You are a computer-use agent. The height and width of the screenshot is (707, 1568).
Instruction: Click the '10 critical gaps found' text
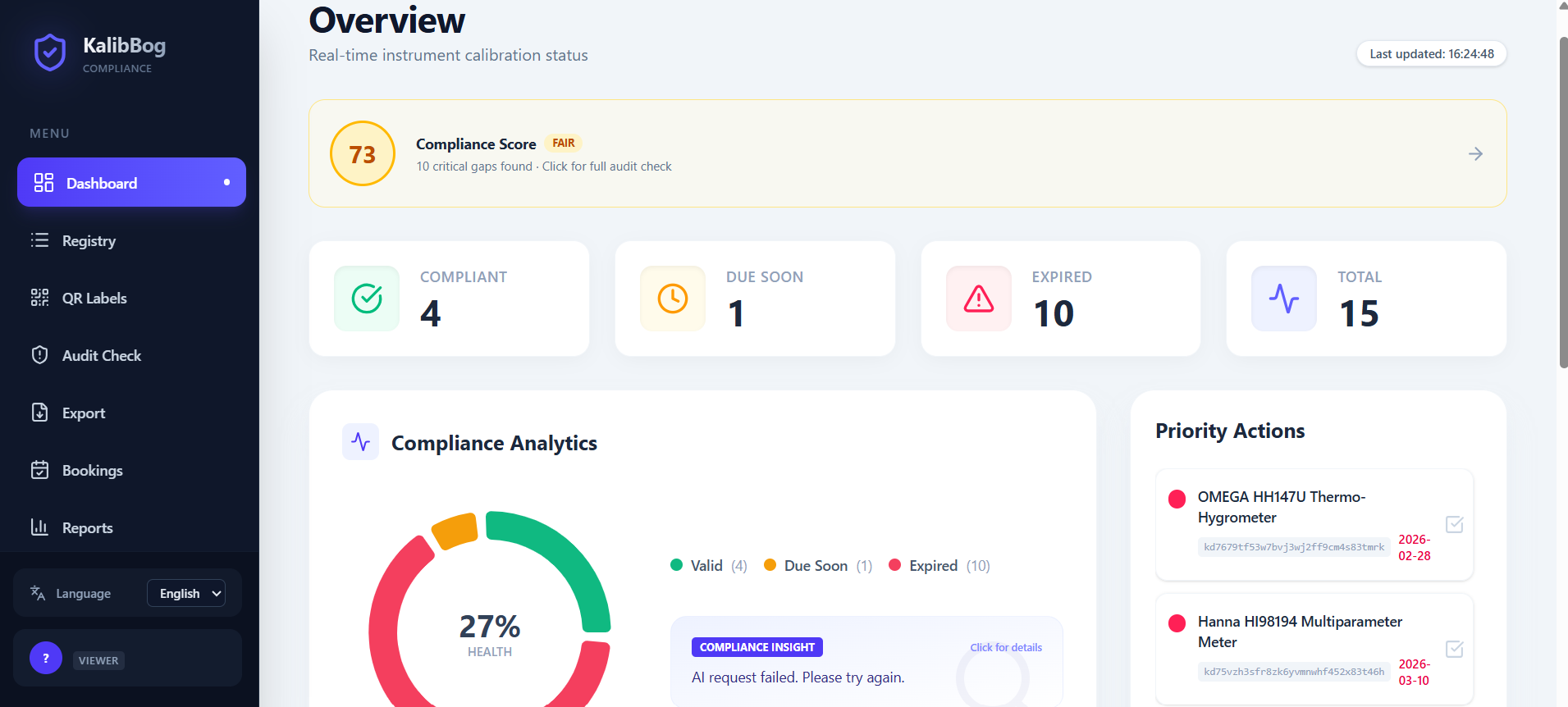tap(474, 166)
